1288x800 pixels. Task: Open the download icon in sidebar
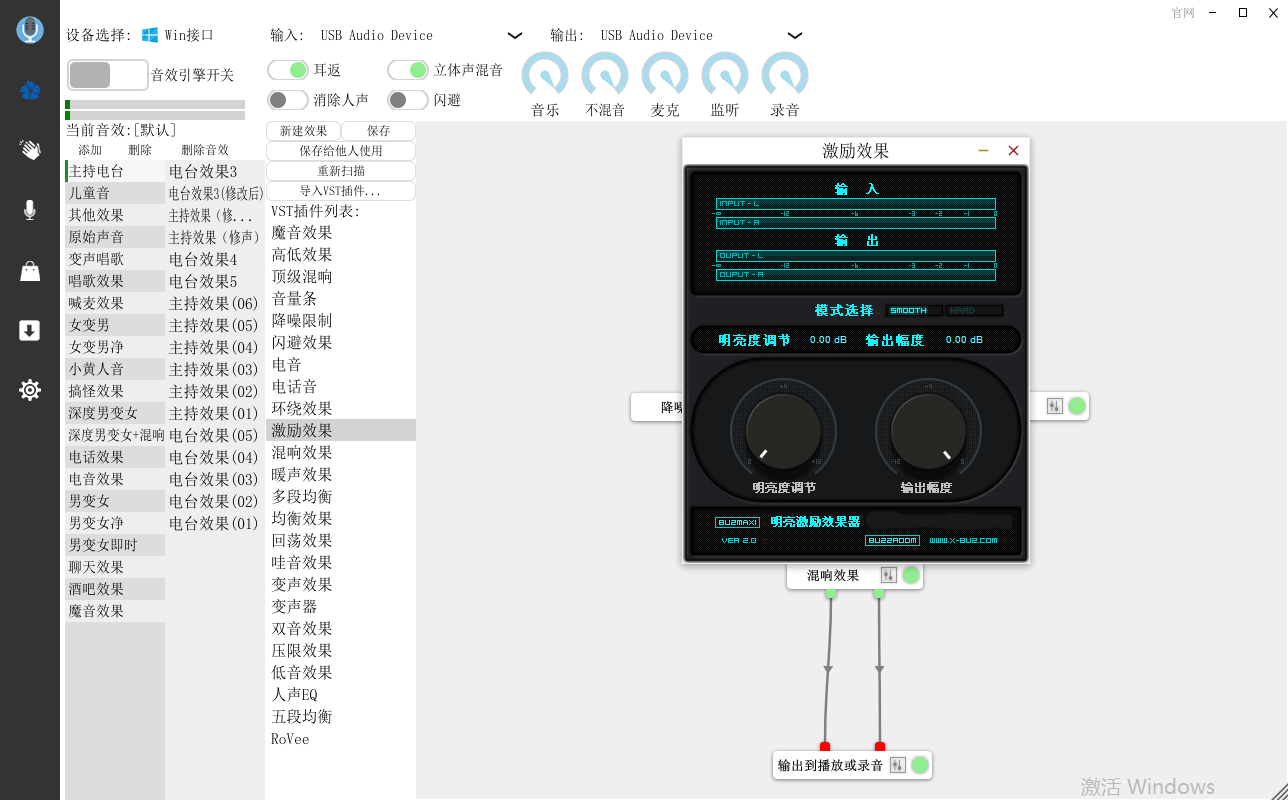point(30,331)
